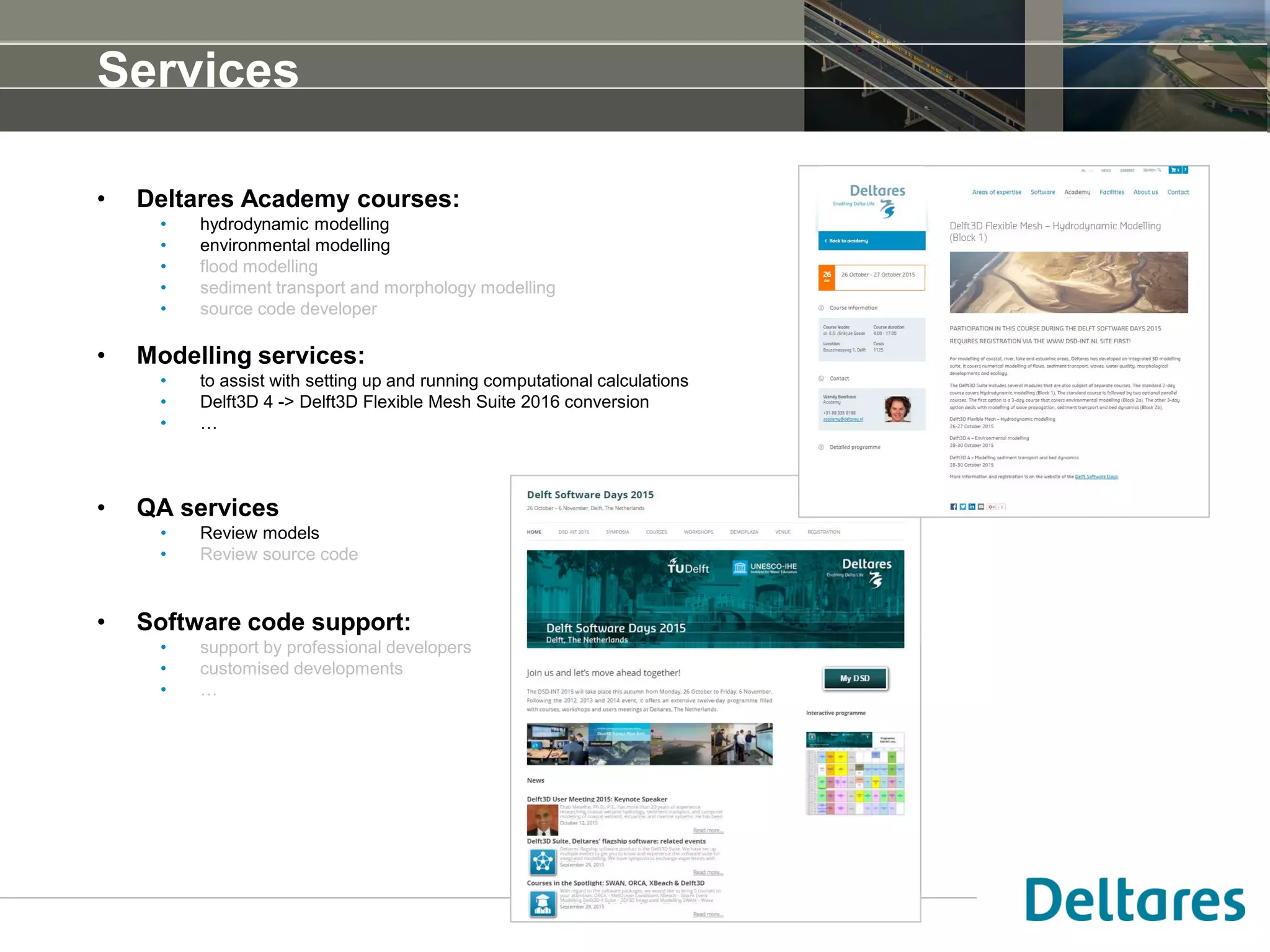
Task: Click the UNESCO-IHE logo in the banner
Action: 765,568
